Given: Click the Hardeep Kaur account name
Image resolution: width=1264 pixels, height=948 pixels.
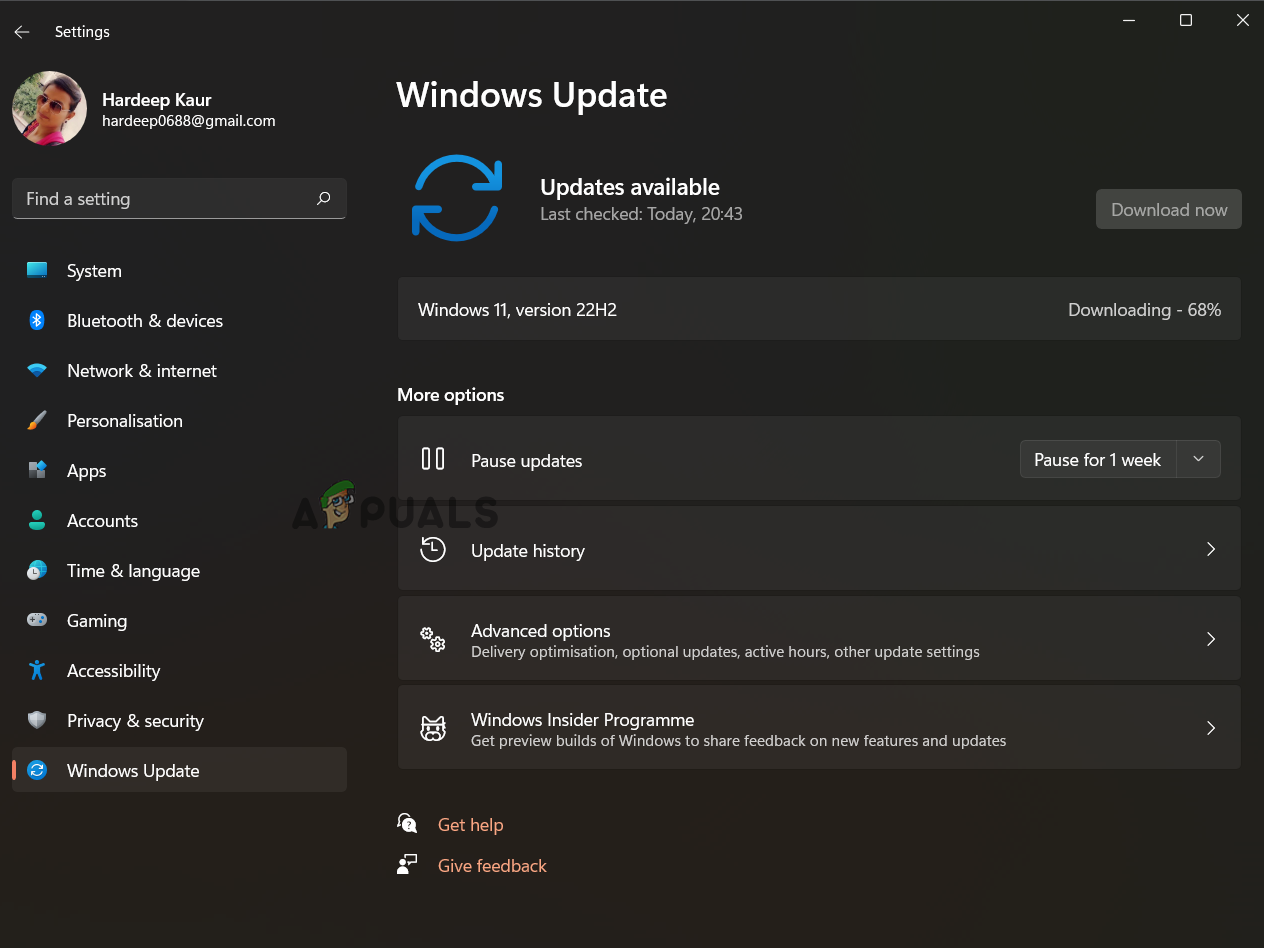Looking at the screenshot, I should point(157,100).
